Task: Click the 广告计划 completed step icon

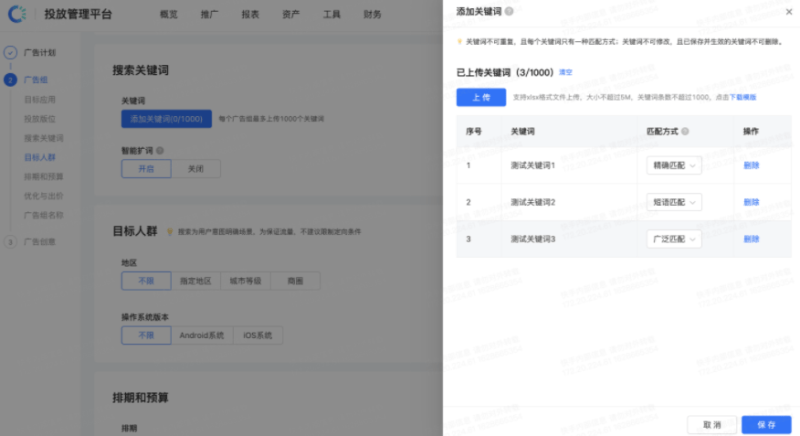Action: pyautogui.click(x=10, y=53)
